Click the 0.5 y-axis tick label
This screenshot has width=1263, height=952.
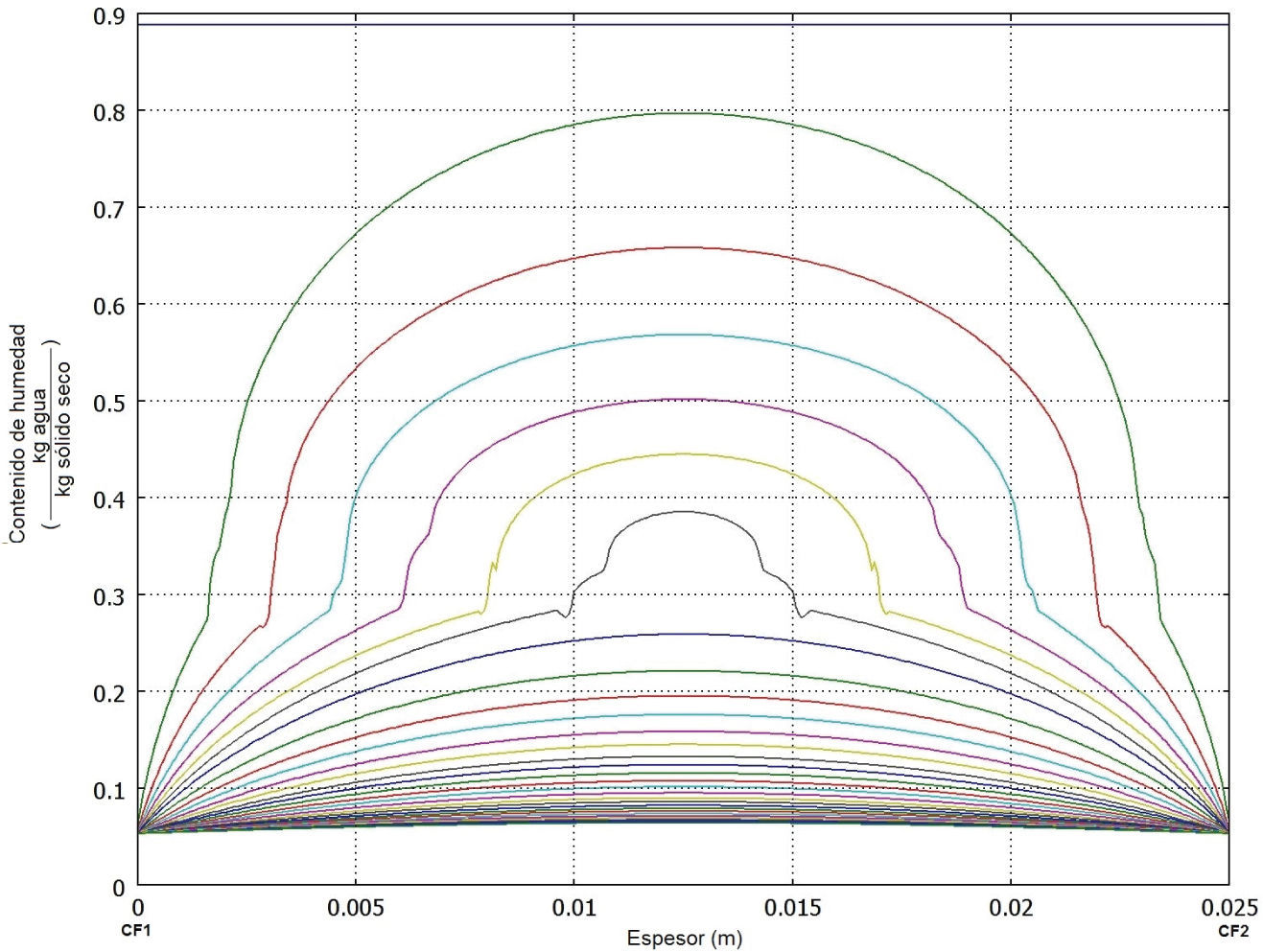[x=109, y=403]
